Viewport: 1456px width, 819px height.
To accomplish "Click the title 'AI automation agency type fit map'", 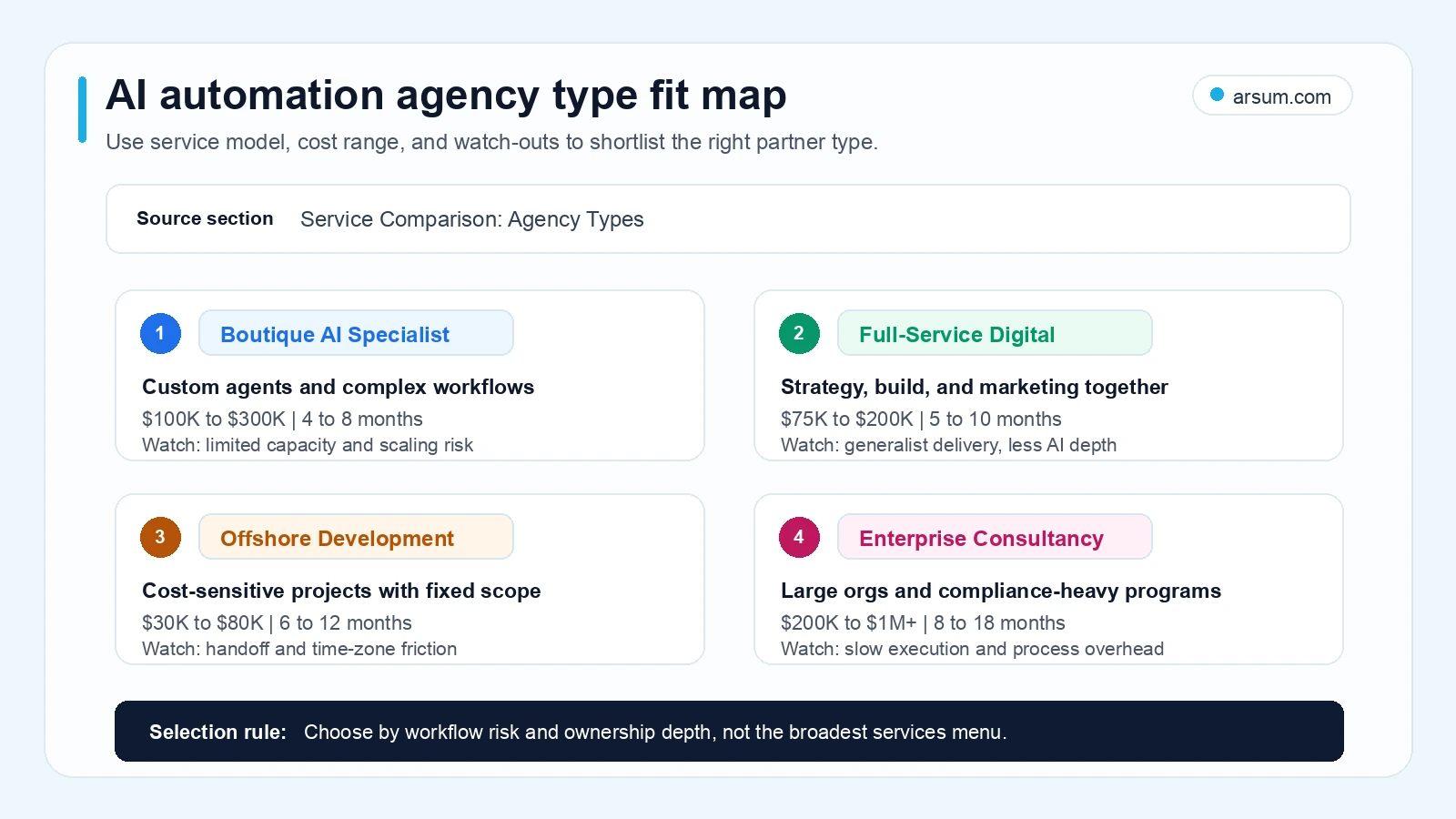I will pos(446,96).
